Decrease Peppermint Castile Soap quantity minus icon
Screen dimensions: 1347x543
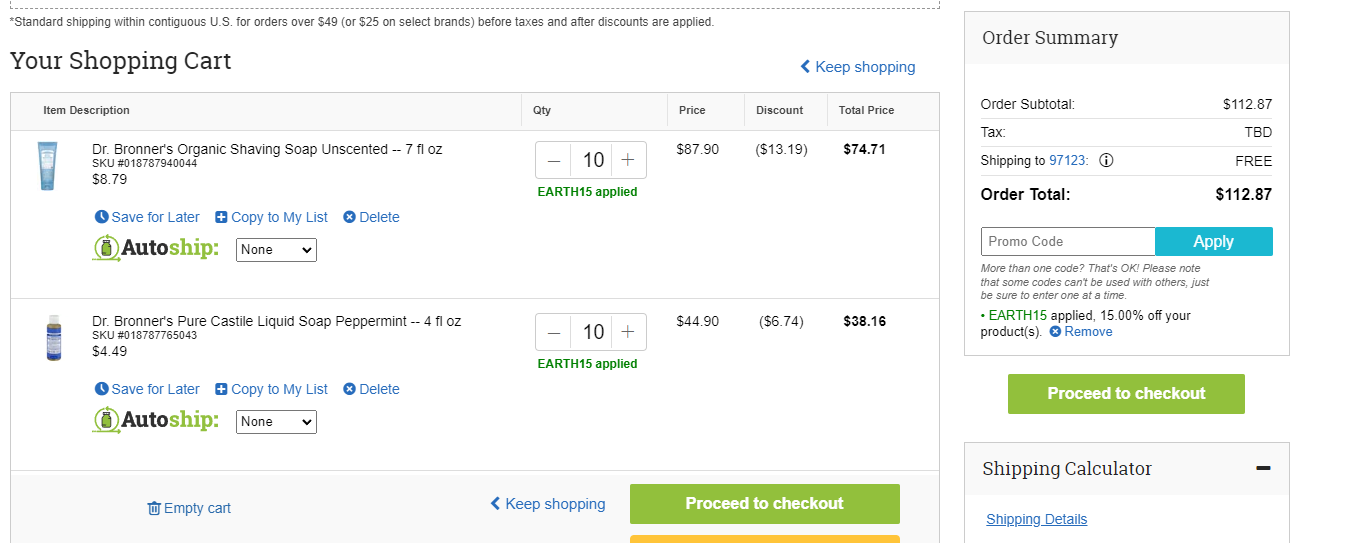point(554,332)
